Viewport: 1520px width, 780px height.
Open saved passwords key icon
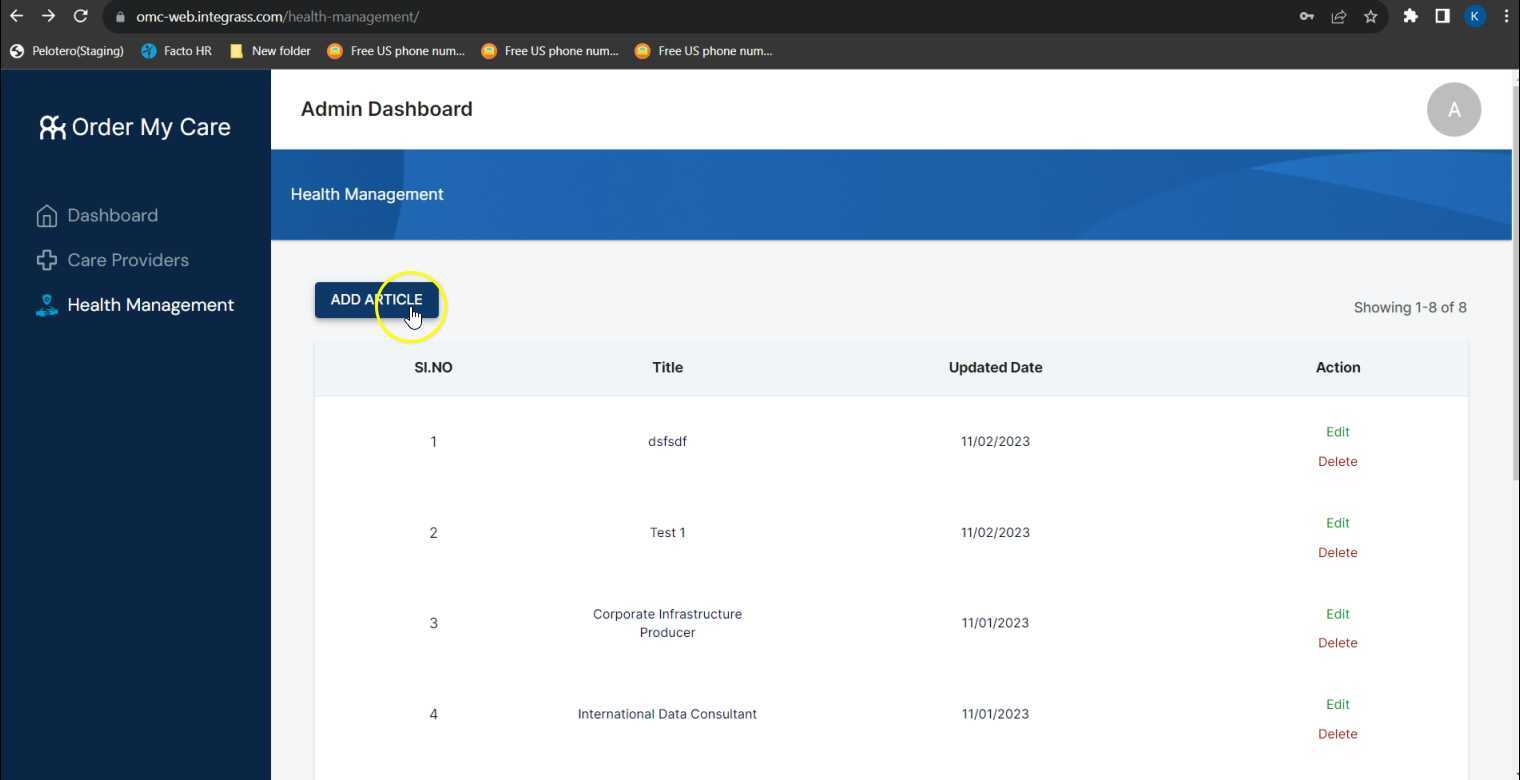(x=1306, y=16)
